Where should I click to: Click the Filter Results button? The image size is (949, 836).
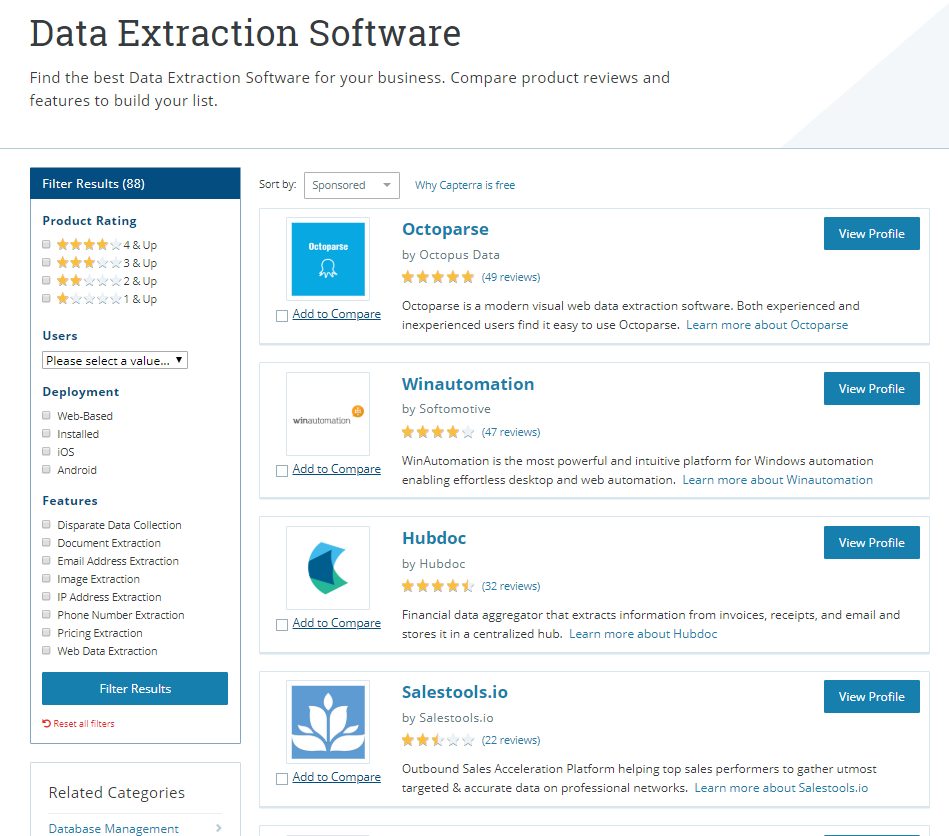[x=135, y=688]
